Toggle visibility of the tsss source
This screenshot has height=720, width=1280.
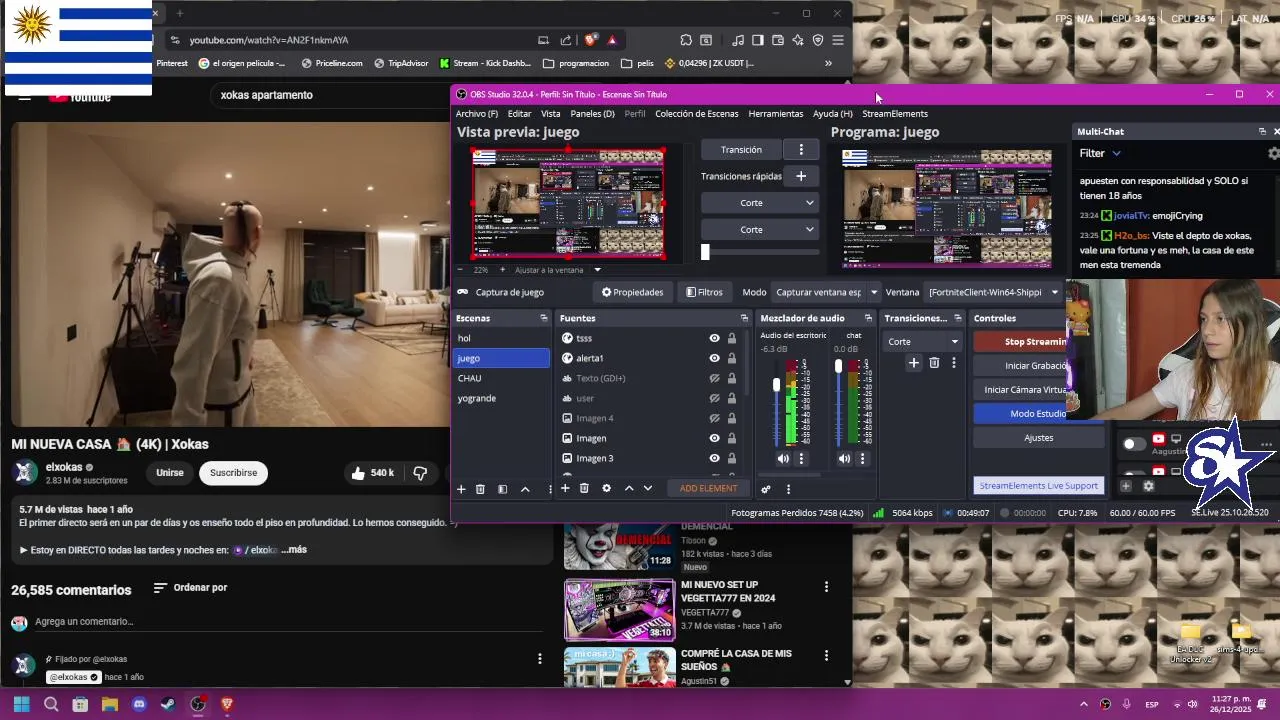(714, 338)
